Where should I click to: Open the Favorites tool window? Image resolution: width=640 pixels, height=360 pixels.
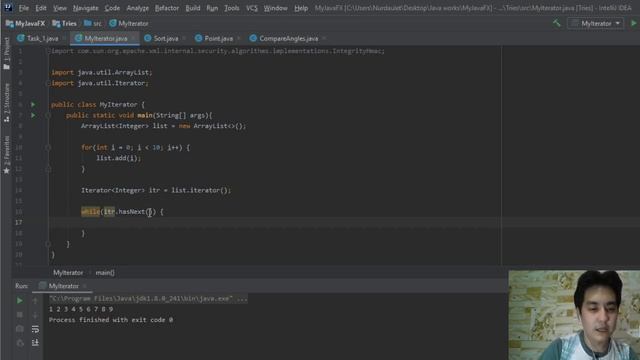point(7,155)
